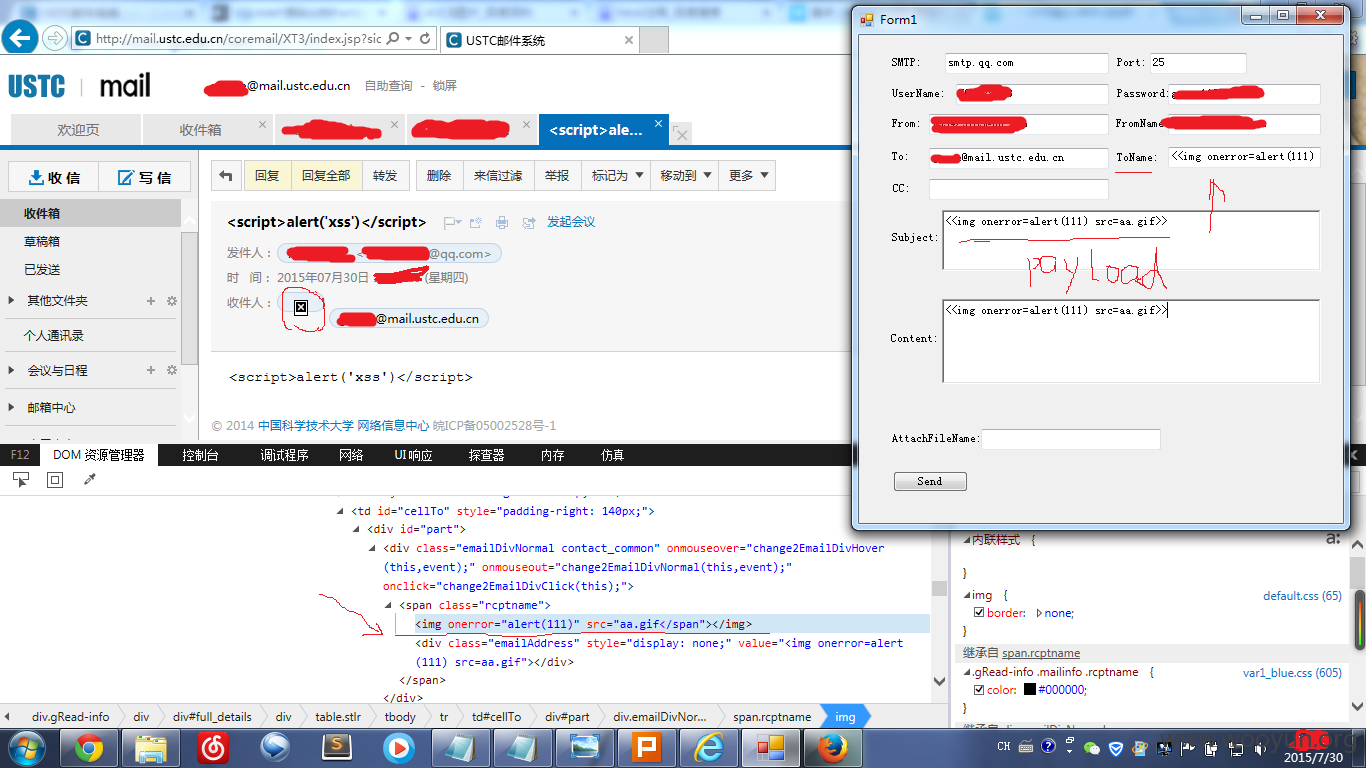The width and height of the screenshot is (1366, 768).
Task: Select the td#cellTo breadcrumb
Action: pos(497,717)
